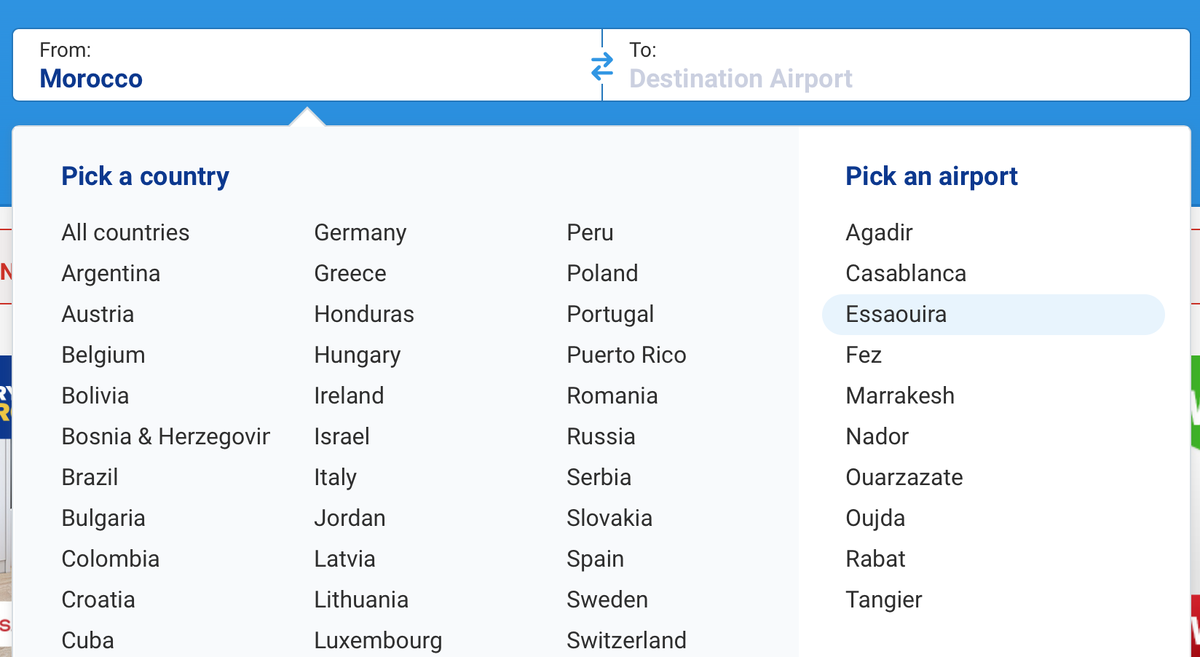Screen dimensions: 1200x657
Task: Select Ireland in country list
Action: pyautogui.click(x=348, y=396)
